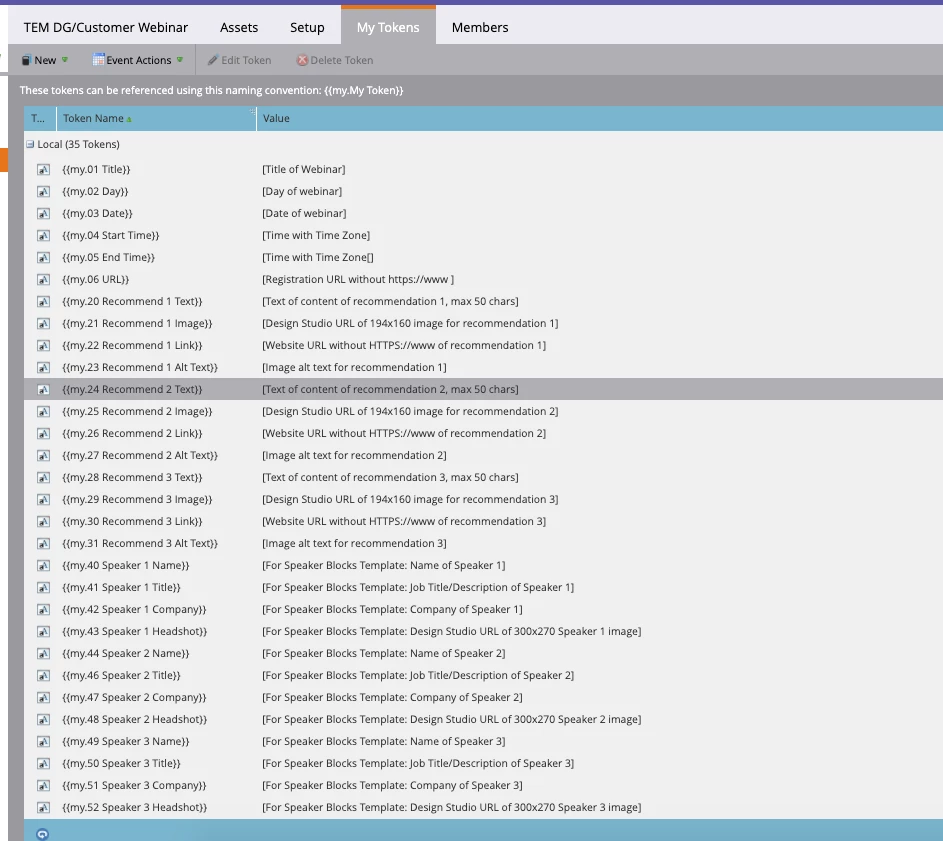Image resolution: width=943 pixels, height=841 pixels.
Task: Click the token icon beside my.02 Day
Action: click(43, 192)
